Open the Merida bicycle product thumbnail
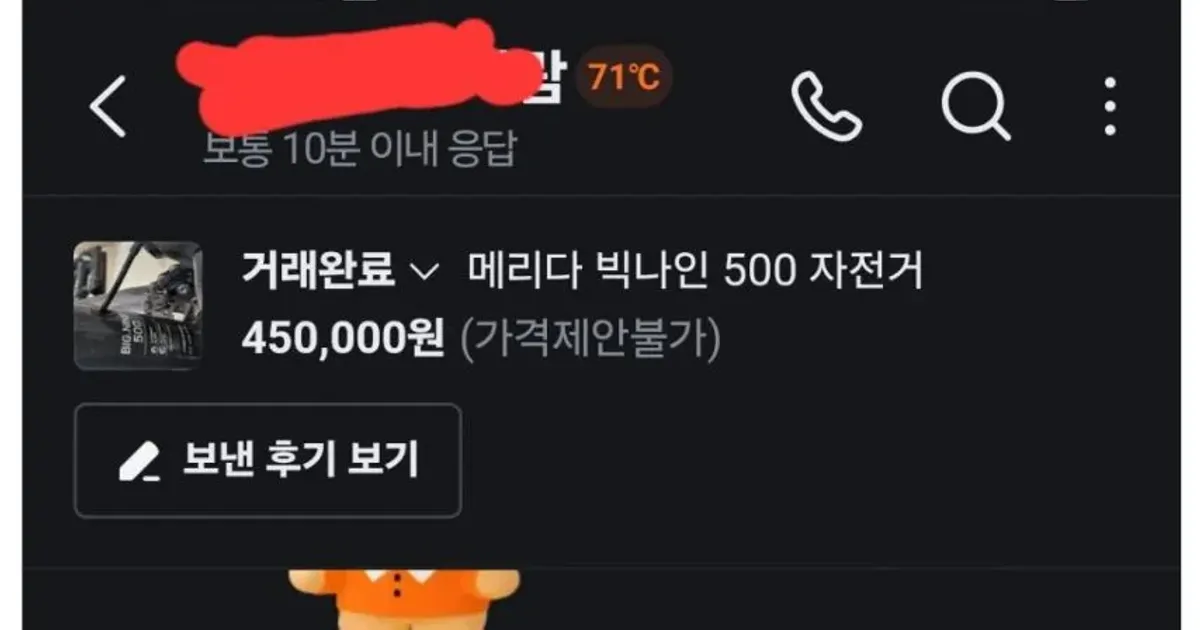This screenshot has width=1200, height=630. [138, 305]
